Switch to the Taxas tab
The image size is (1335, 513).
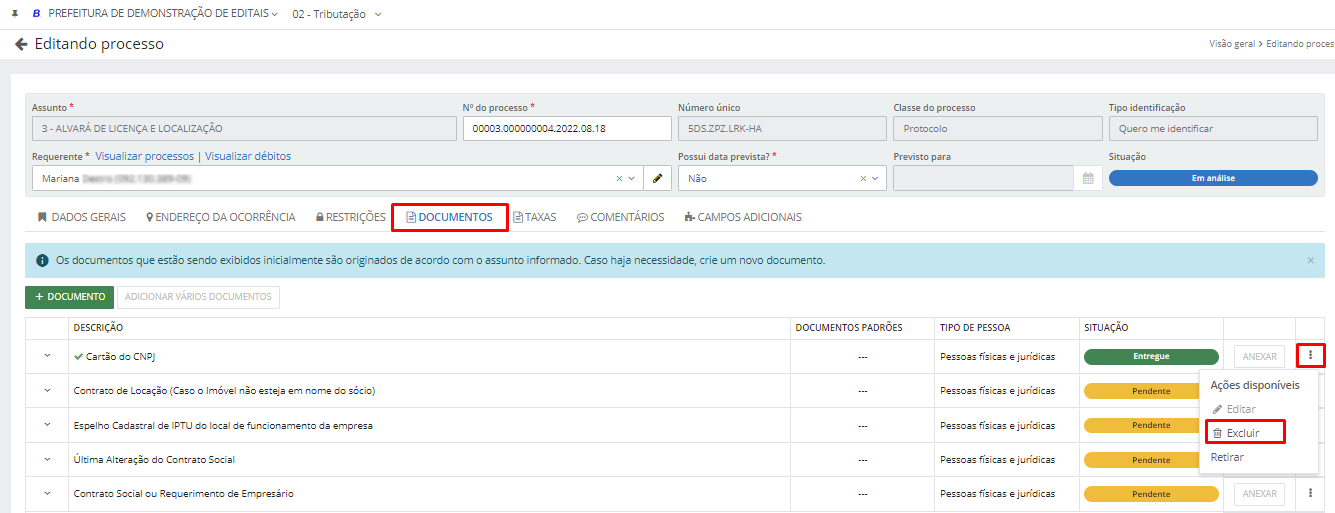[x=535, y=217]
